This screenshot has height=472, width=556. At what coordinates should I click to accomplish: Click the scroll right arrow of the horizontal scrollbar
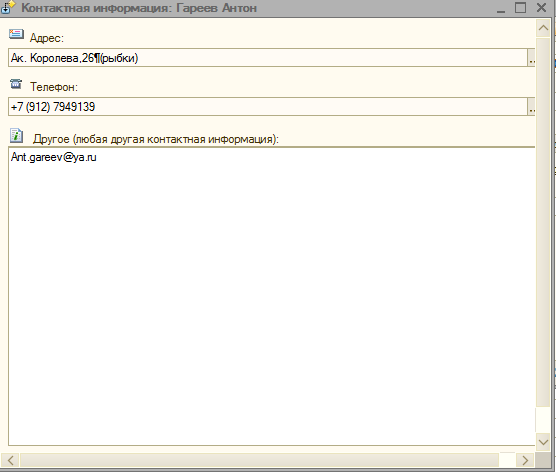pyautogui.click(x=525, y=460)
